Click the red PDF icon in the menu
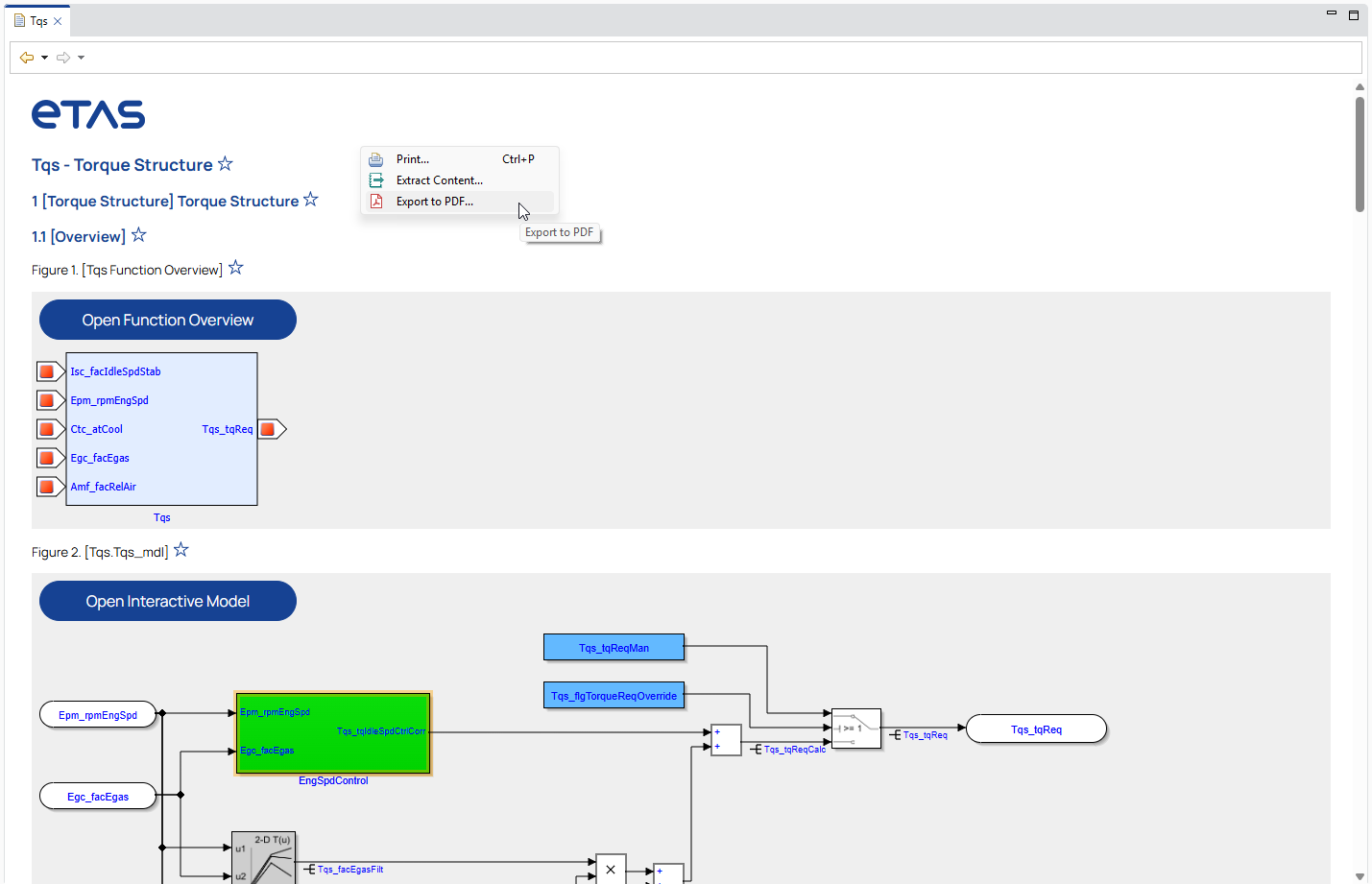 coord(378,202)
